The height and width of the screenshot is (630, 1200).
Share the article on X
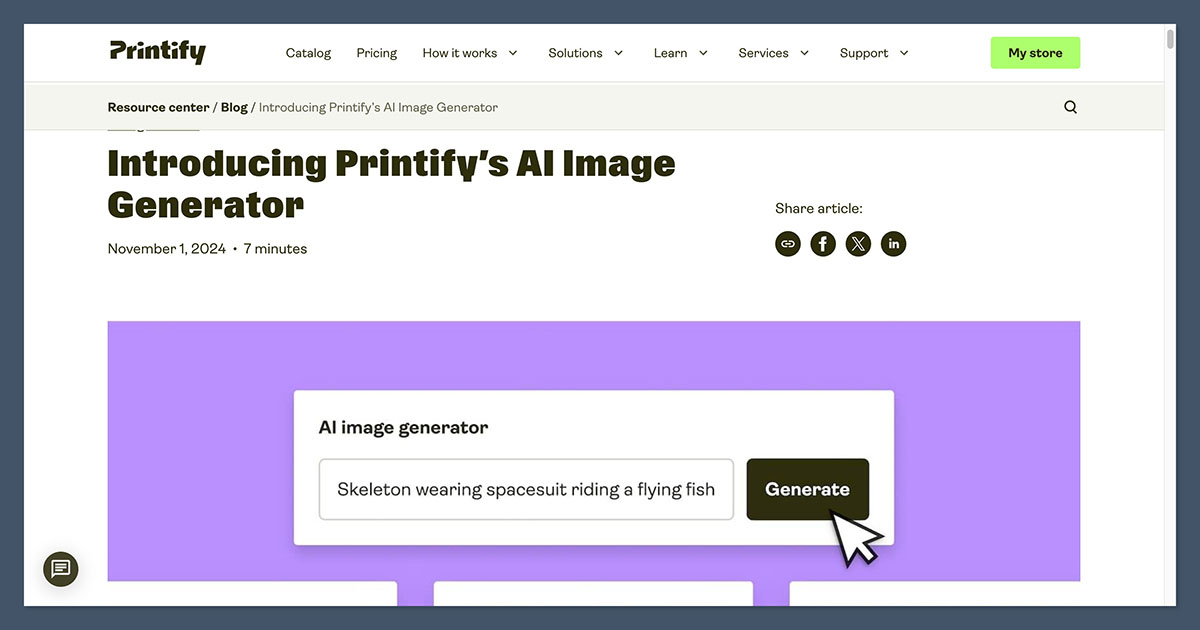(x=858, y=243)
